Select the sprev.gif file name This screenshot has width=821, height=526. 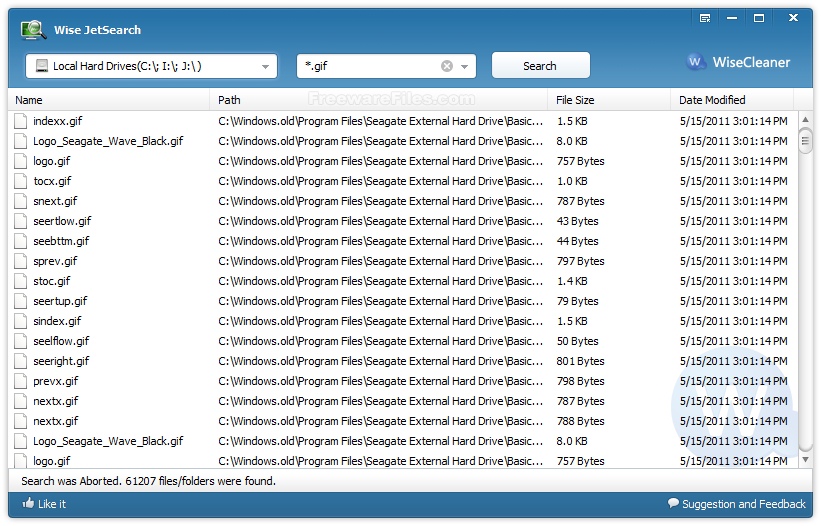coord(55,261)
